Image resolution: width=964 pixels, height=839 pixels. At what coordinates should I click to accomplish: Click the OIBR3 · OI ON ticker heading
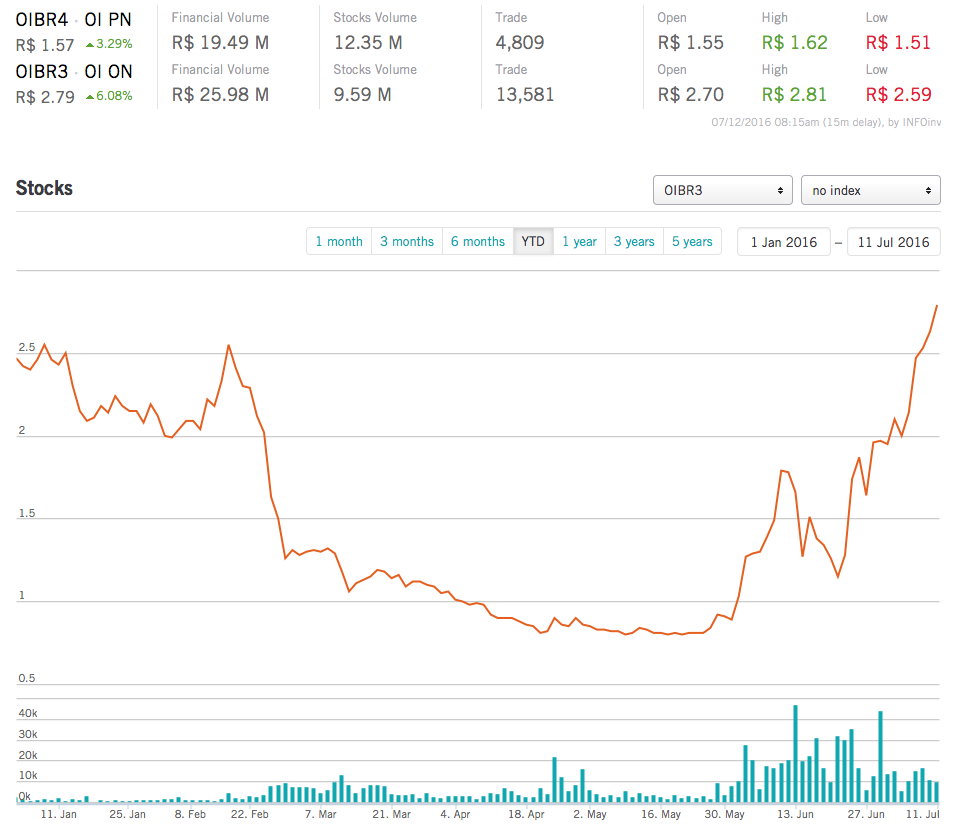click(x=74, y=71)
